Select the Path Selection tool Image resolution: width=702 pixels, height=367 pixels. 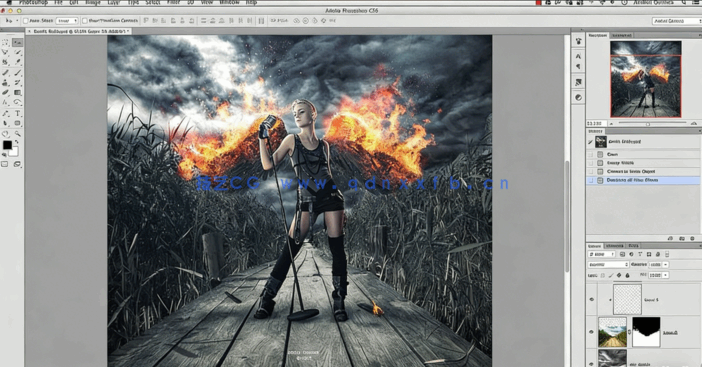[6, 123]
